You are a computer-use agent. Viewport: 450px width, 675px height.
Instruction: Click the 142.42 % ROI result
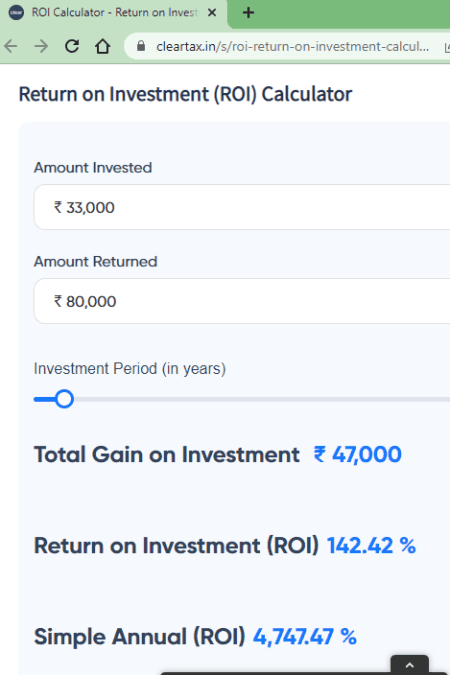371,546
